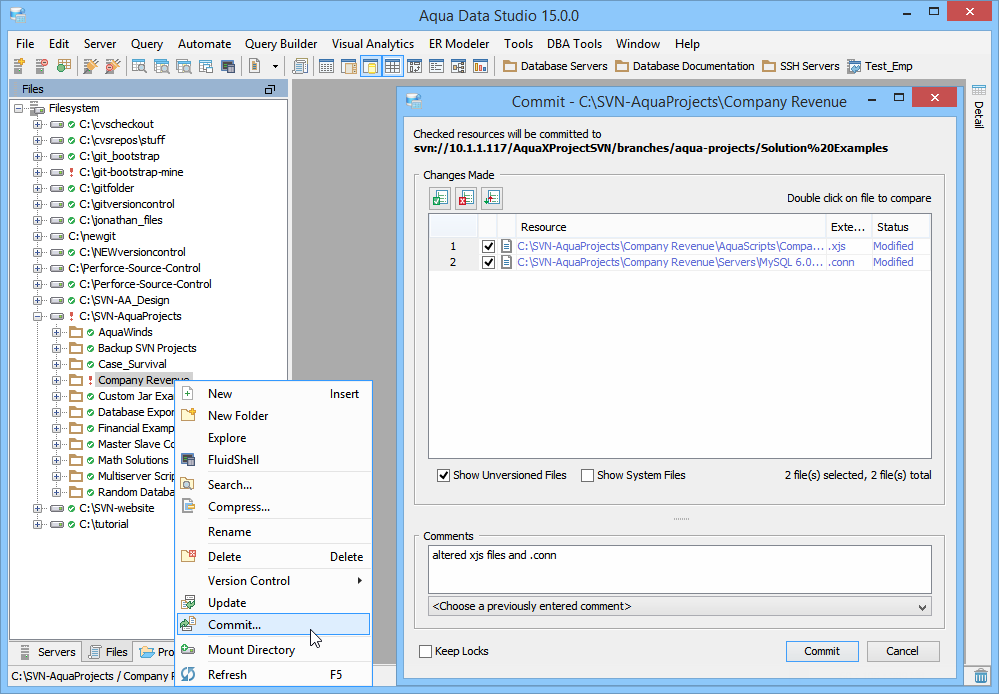
Task: Collapse the C:\SVN-AquaProjects tree node
Action: coord(38,316)
